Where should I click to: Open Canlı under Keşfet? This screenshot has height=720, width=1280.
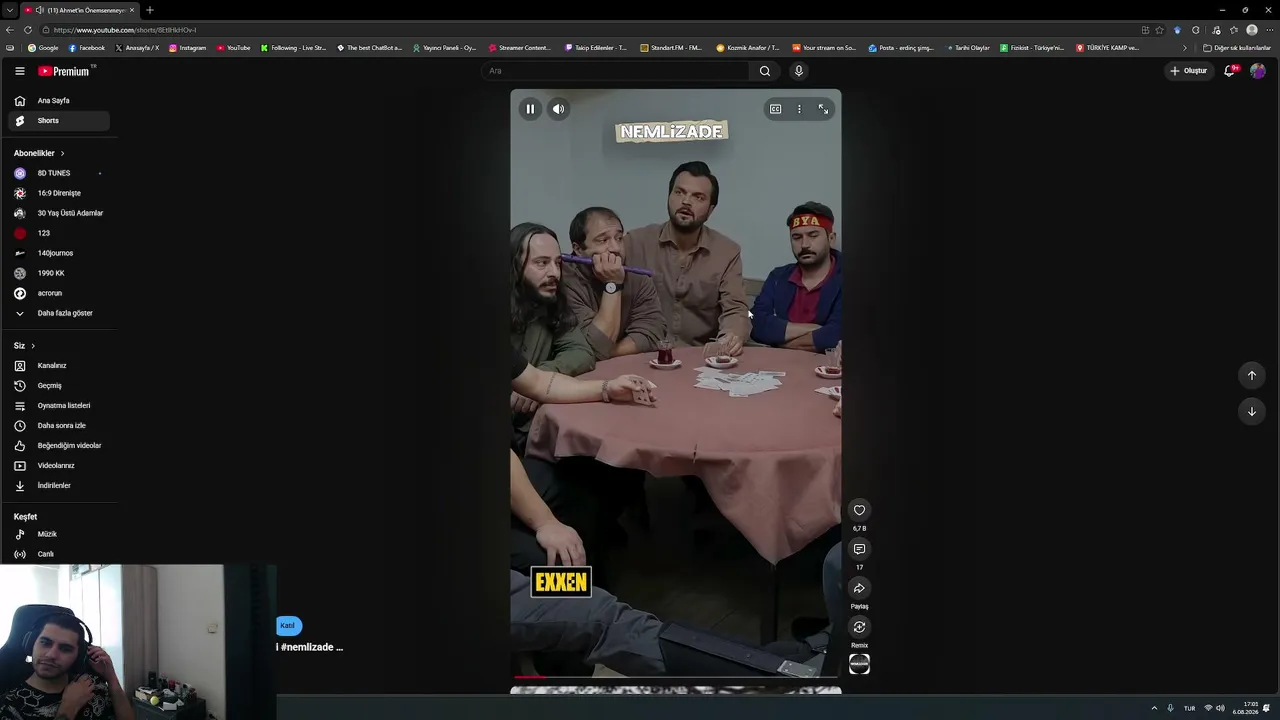click(x=59, y=554)
